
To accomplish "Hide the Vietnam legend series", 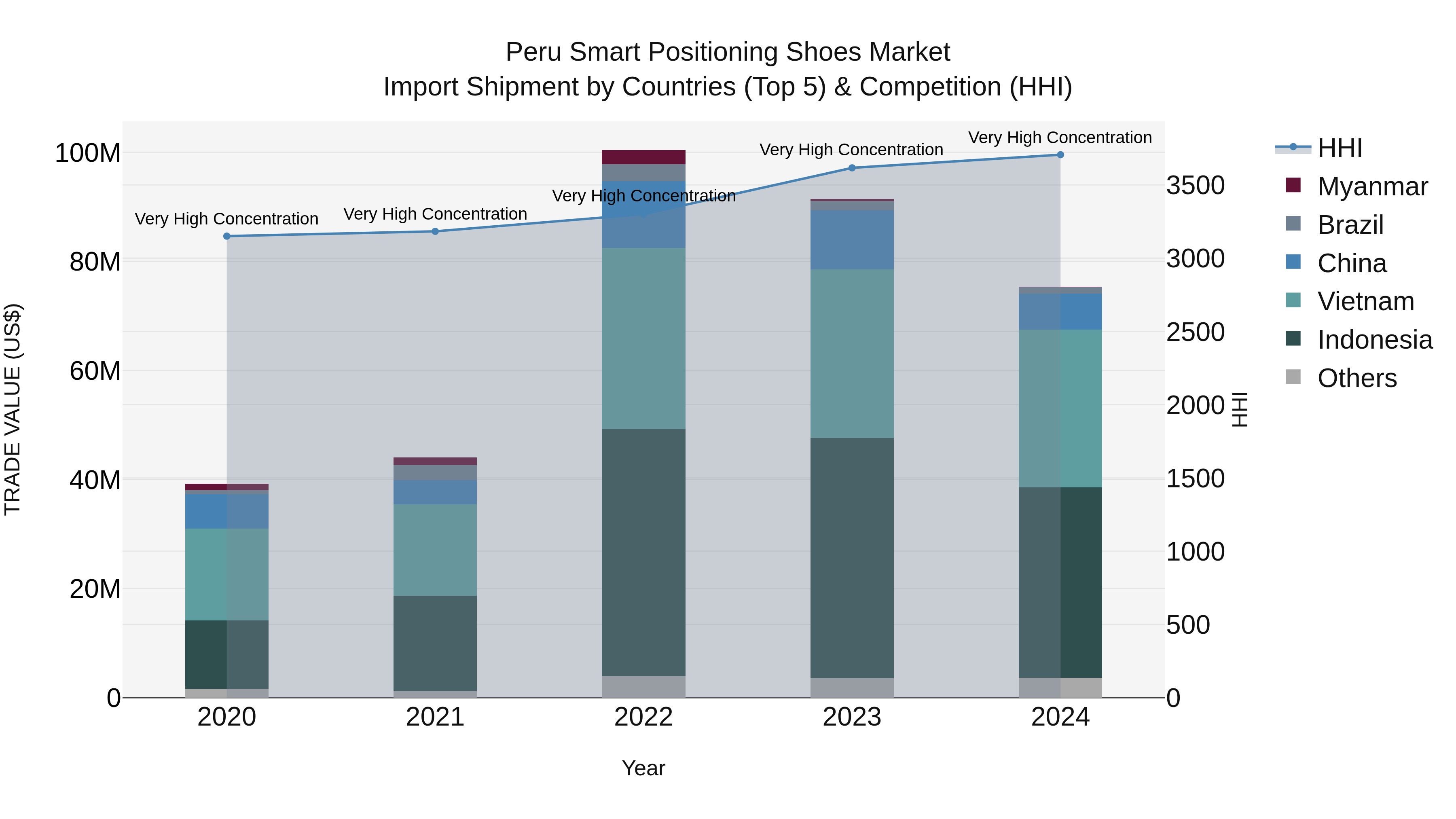I will click(x=1350, y=301).
